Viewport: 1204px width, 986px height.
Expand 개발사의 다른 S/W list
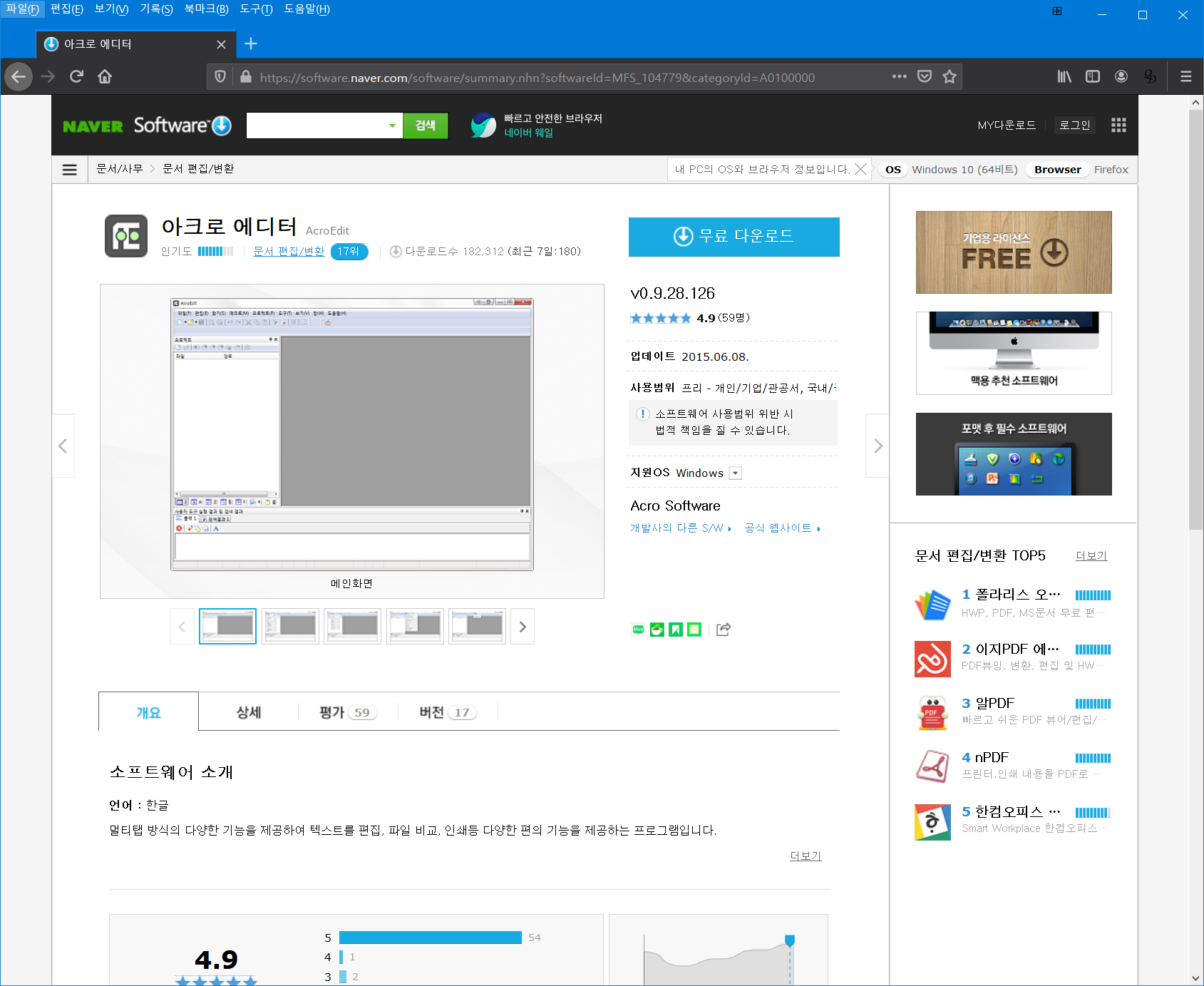pos(681,528)
